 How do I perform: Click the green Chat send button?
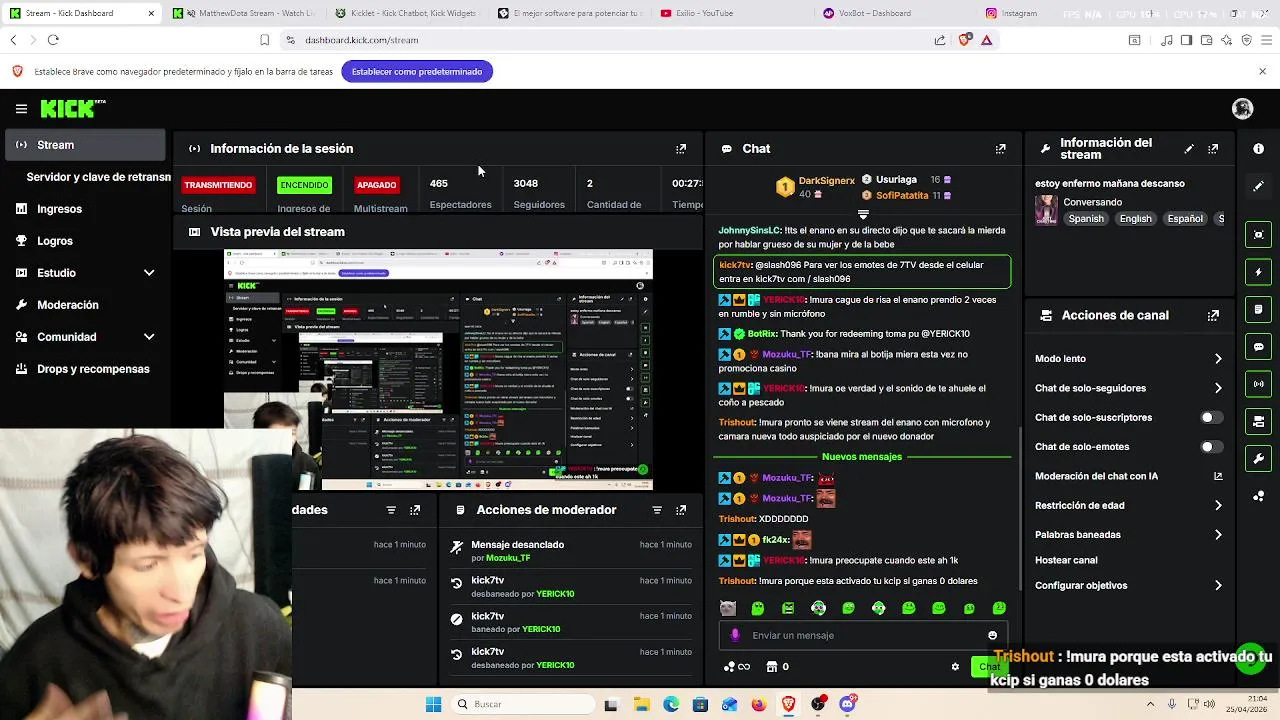pos(988,667)
